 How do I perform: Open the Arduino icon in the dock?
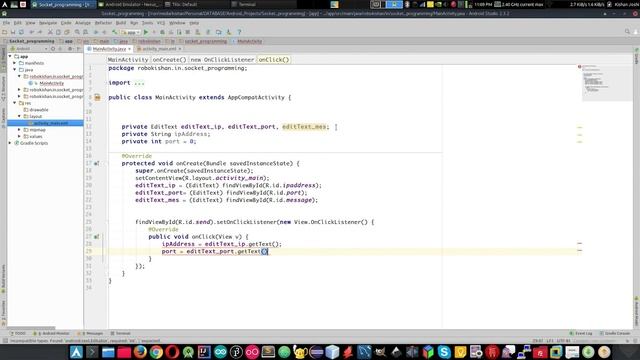(x=220, y=352)
